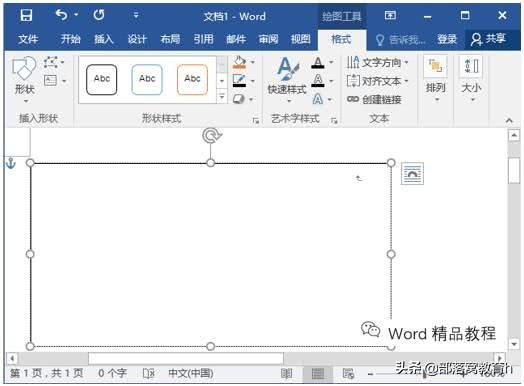Open the 大小 Size menu
The height and width of the screenshot is (386, 524).
click(471, 80)
